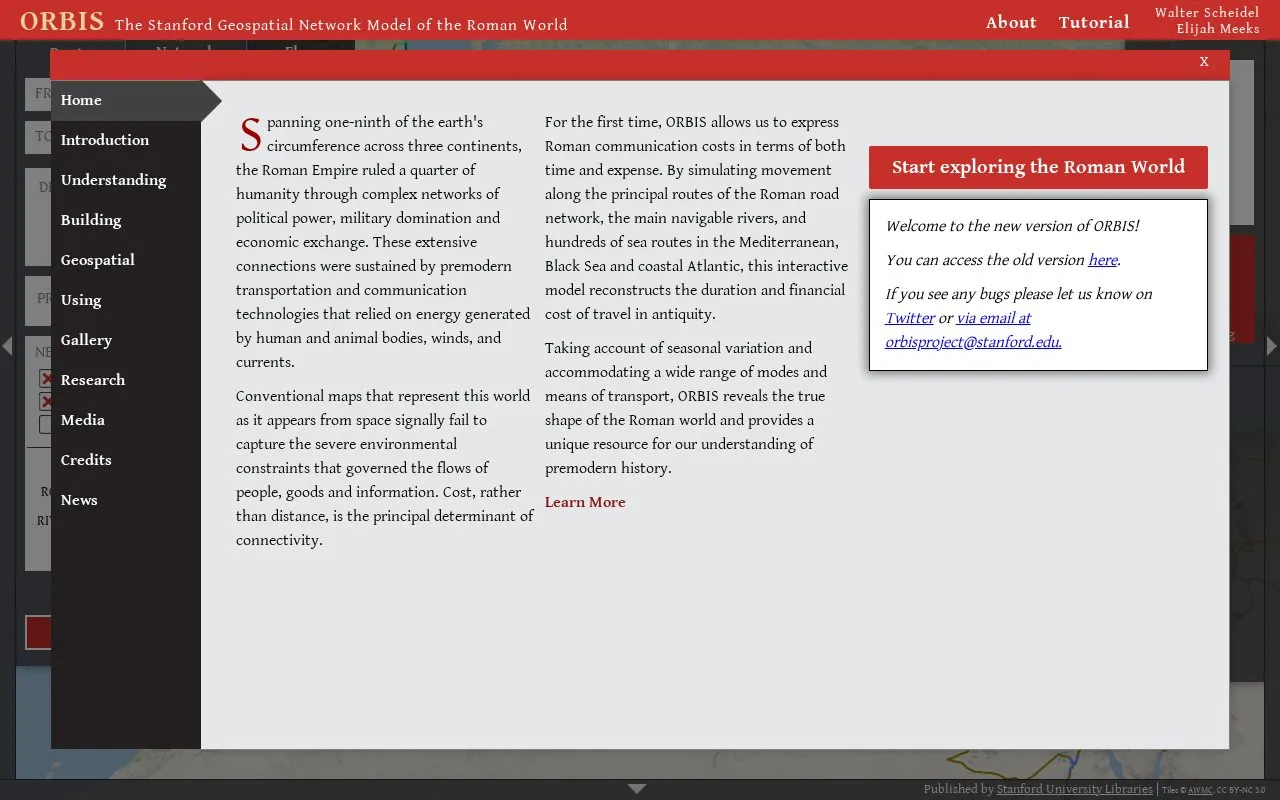Open the News section
1280x800 pixels.
pos(126,500)
